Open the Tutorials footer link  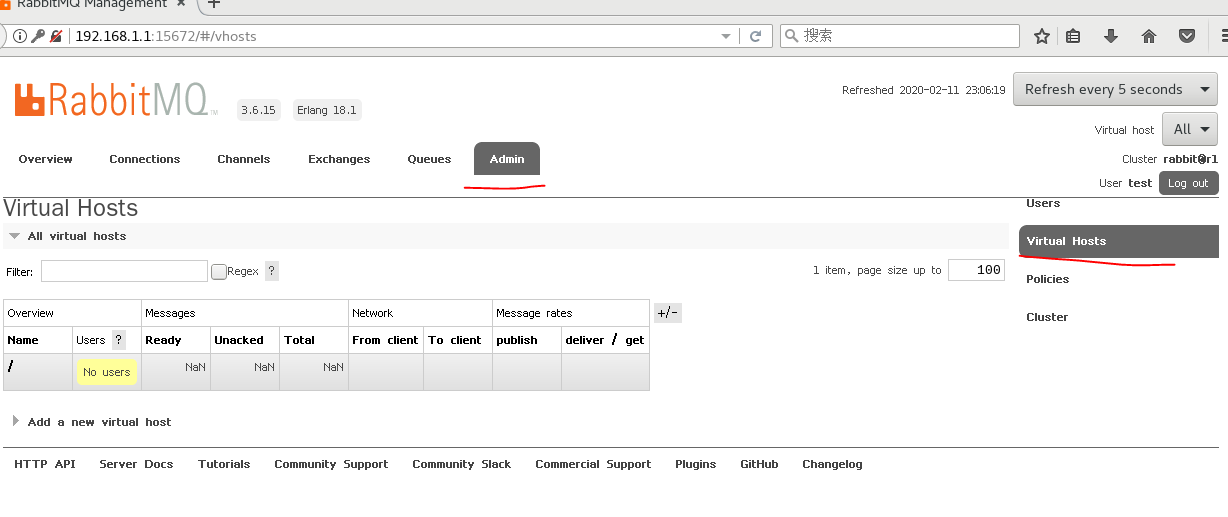point(224,464)
